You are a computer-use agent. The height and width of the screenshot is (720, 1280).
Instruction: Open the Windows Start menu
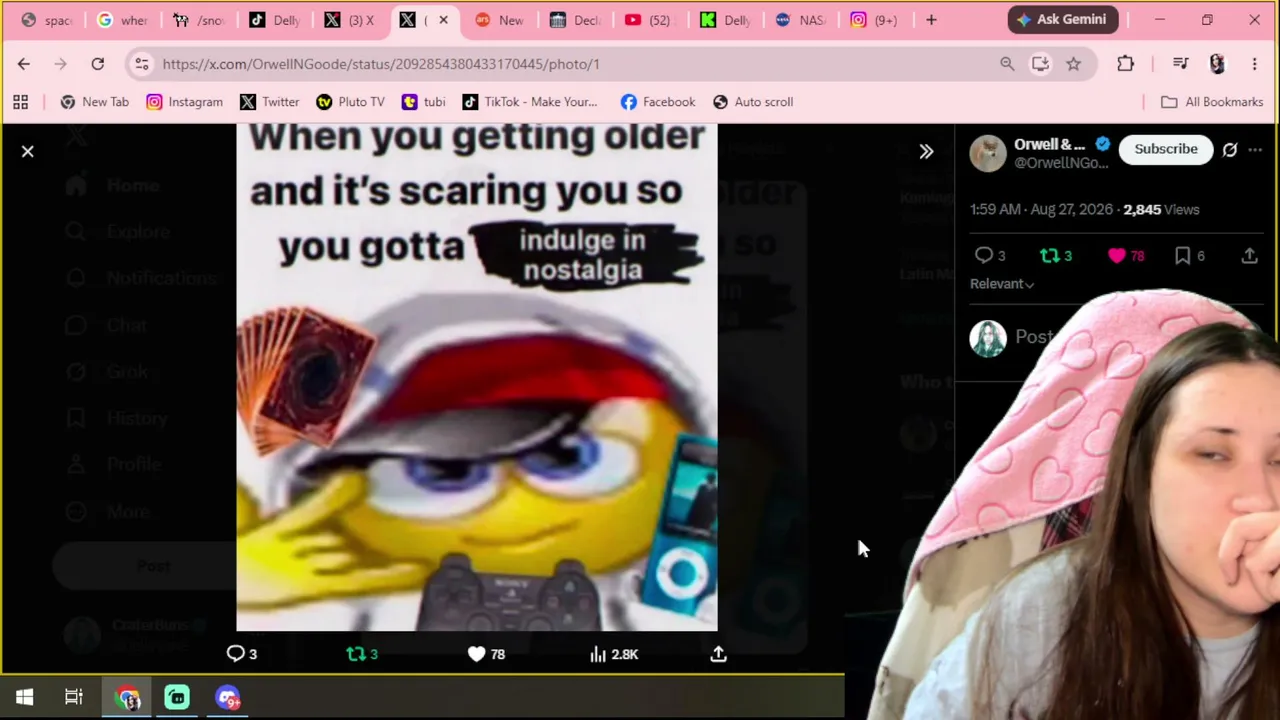(x=24, y=697)
